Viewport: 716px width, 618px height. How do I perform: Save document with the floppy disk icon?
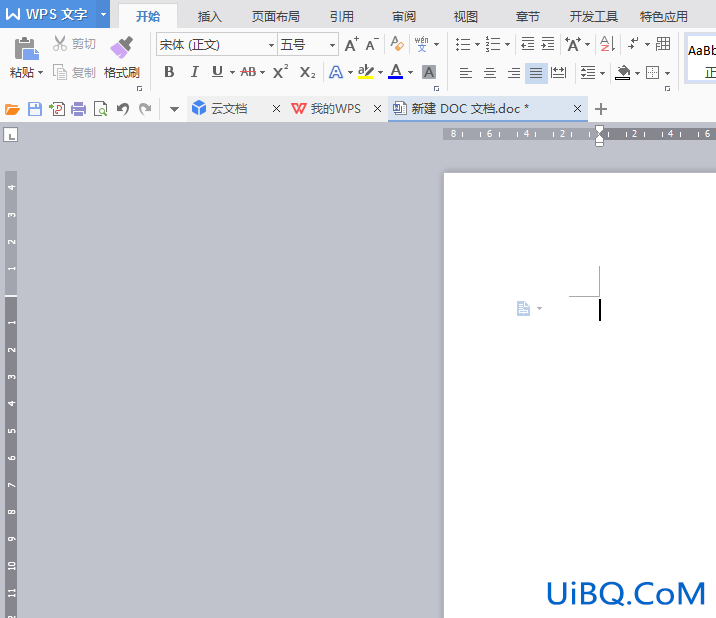click(x=35, y=109)
